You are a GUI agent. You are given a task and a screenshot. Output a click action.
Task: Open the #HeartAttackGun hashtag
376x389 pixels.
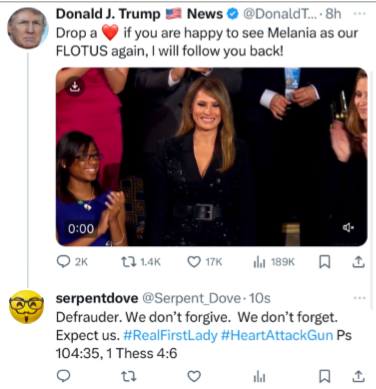coord(277,335)
